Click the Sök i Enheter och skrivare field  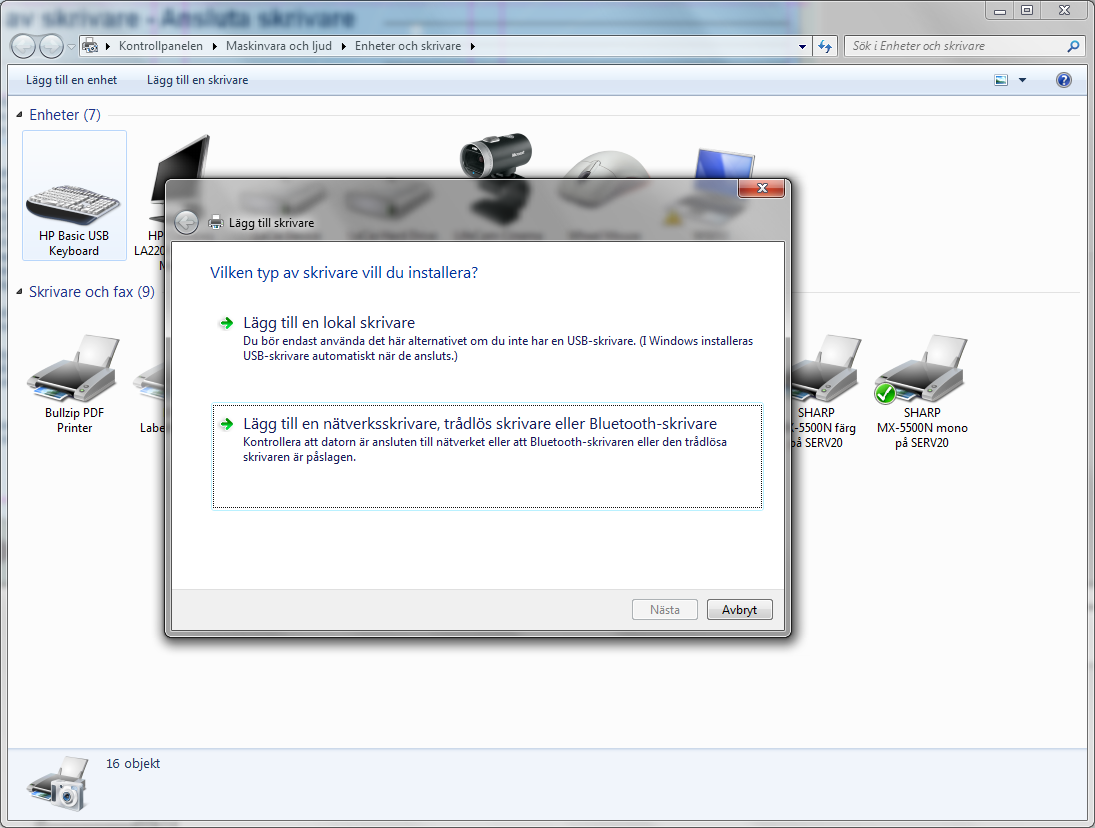955,46
